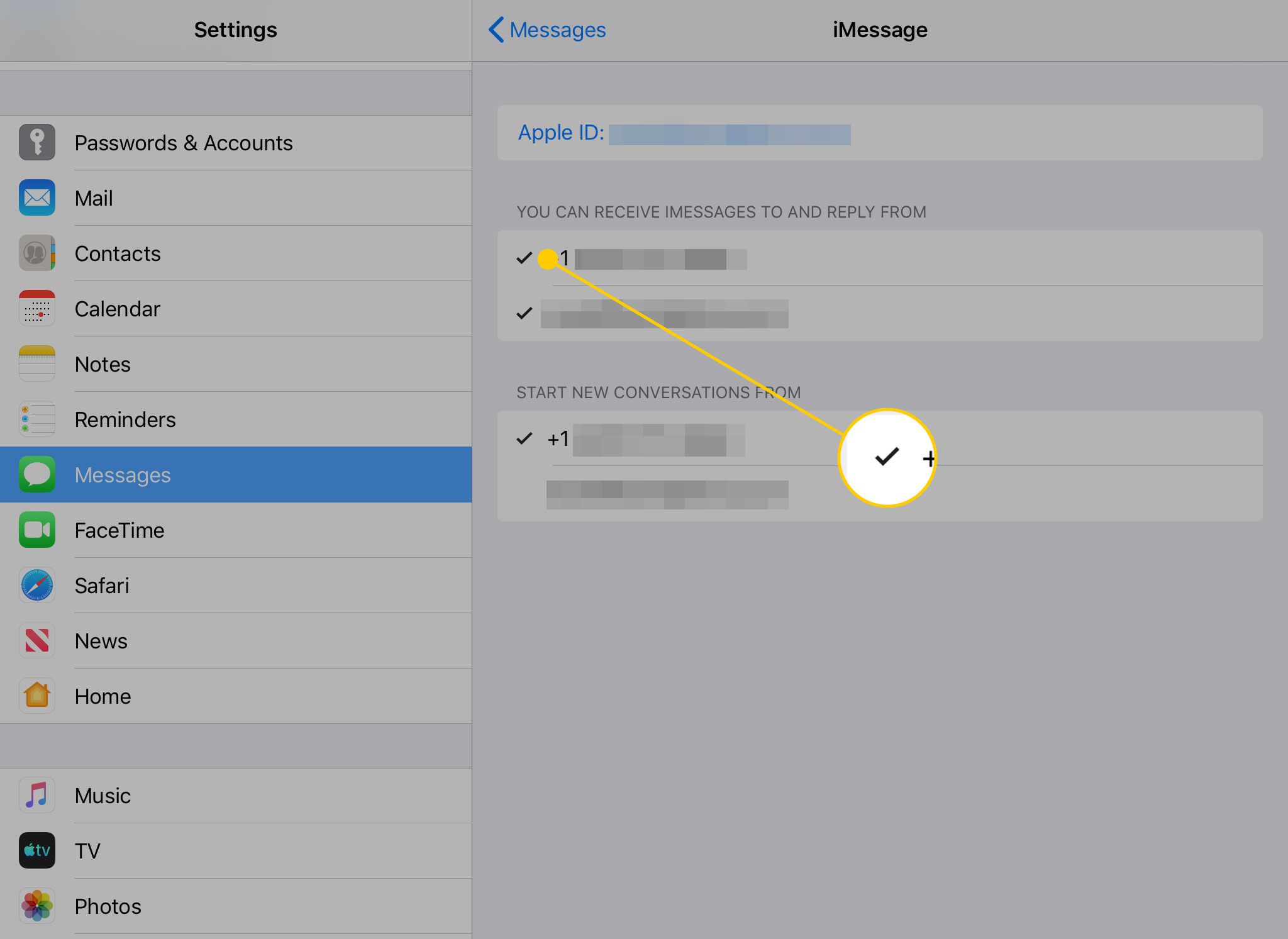Screen dimensions: 1288x939
Task: Open Notes settings
Action: point(236,364)
